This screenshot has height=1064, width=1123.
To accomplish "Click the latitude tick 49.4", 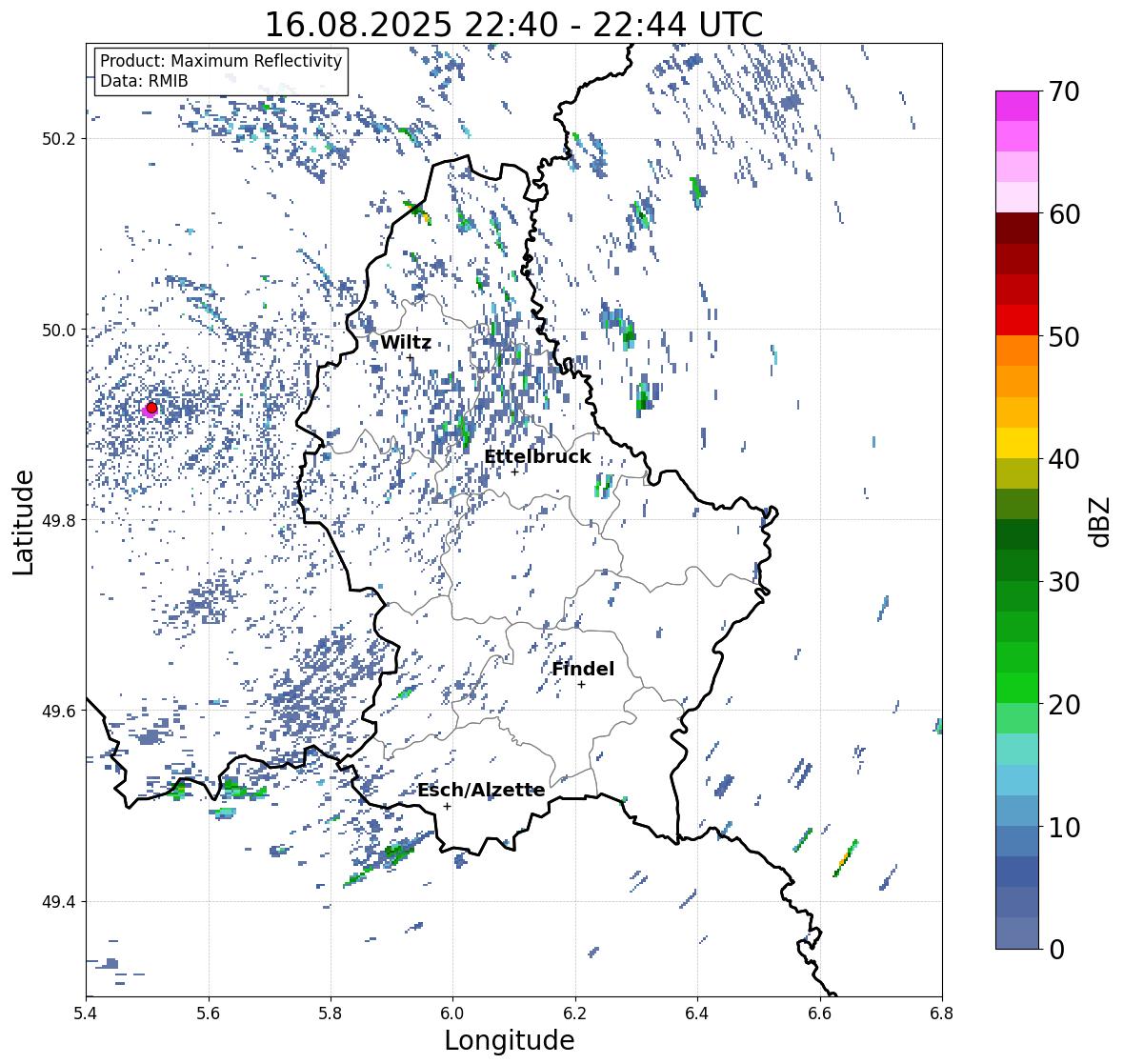I will click(59, 902).
